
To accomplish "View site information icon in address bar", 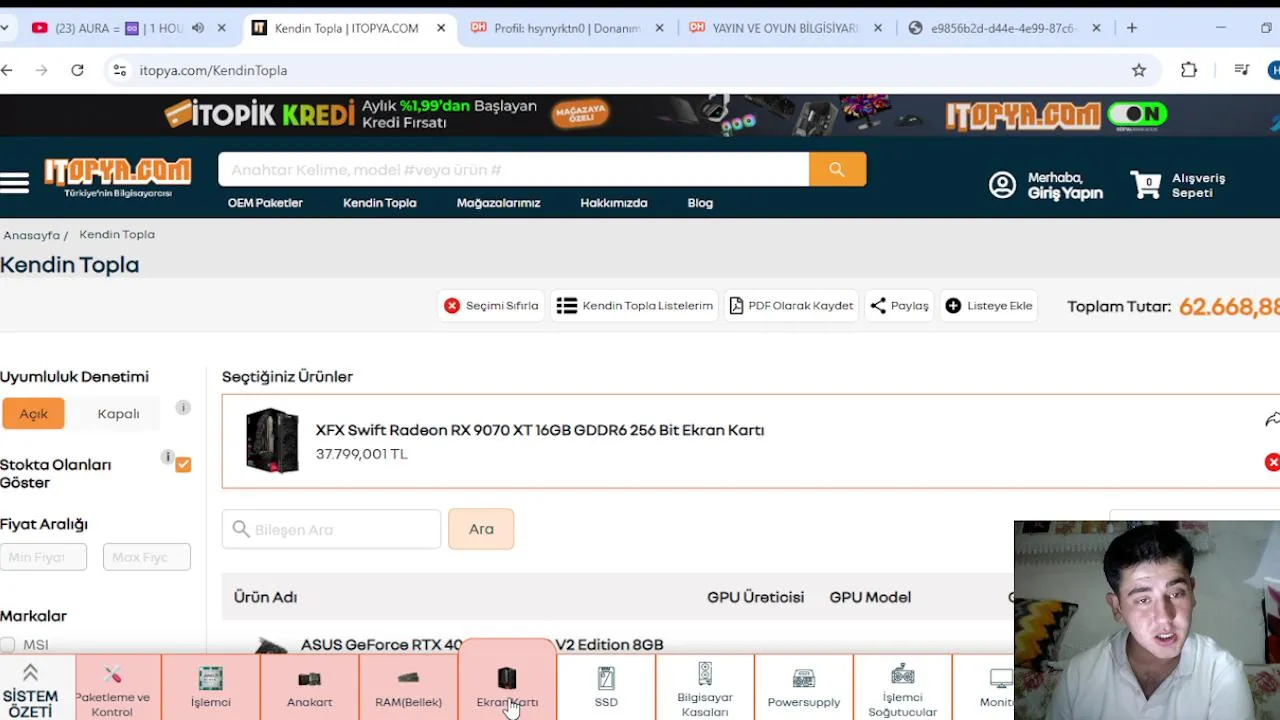I will click(x=120, y=70).
